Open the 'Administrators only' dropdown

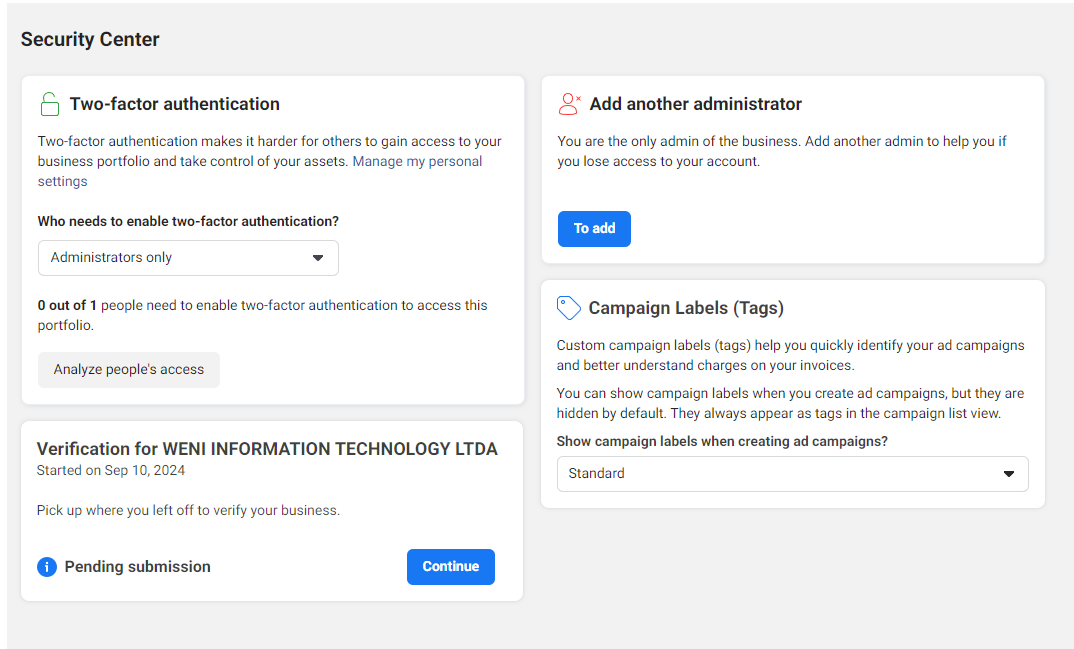[x=188, y=258]
